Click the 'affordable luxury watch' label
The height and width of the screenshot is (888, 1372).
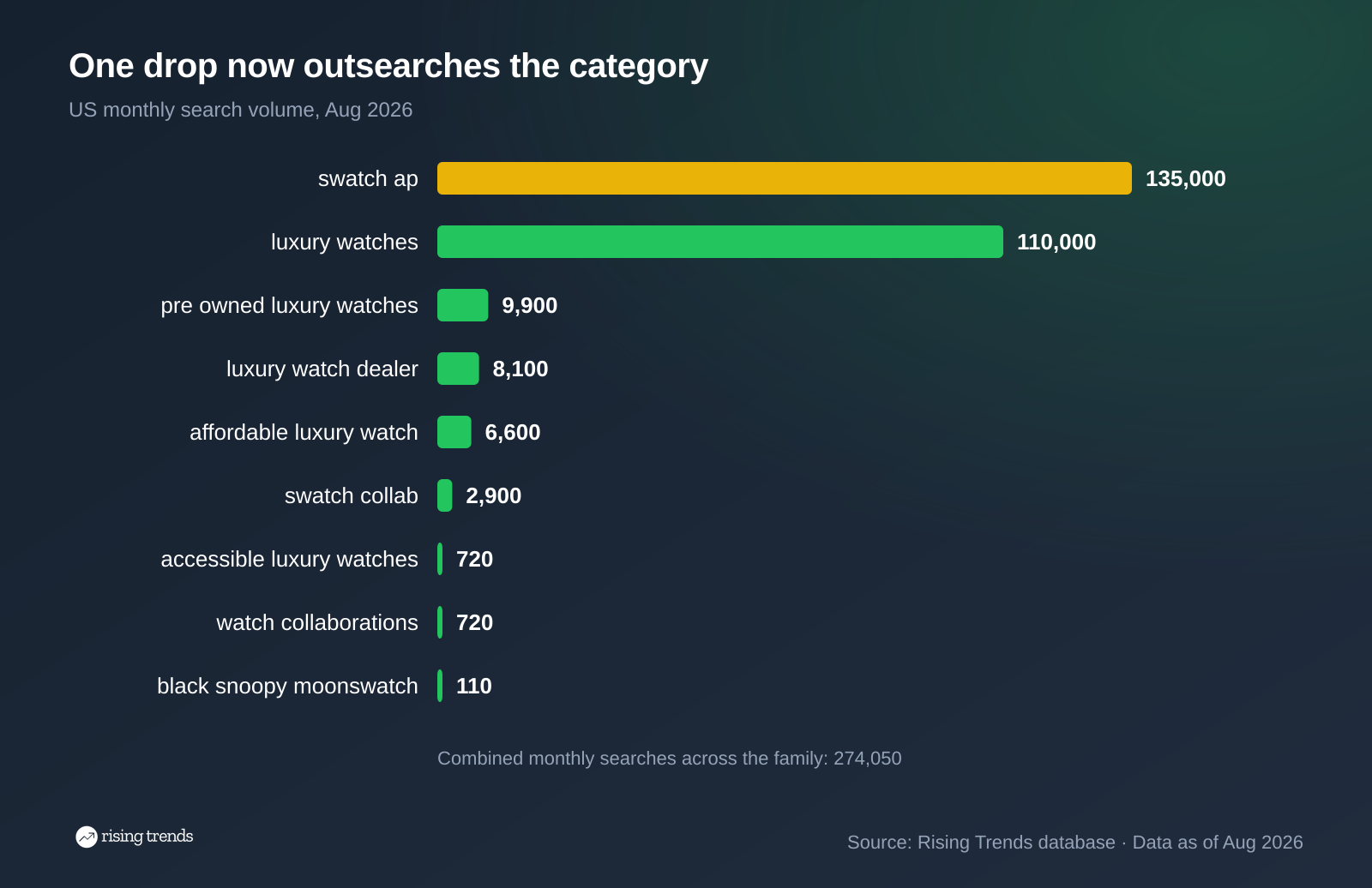tap(304, 432)
